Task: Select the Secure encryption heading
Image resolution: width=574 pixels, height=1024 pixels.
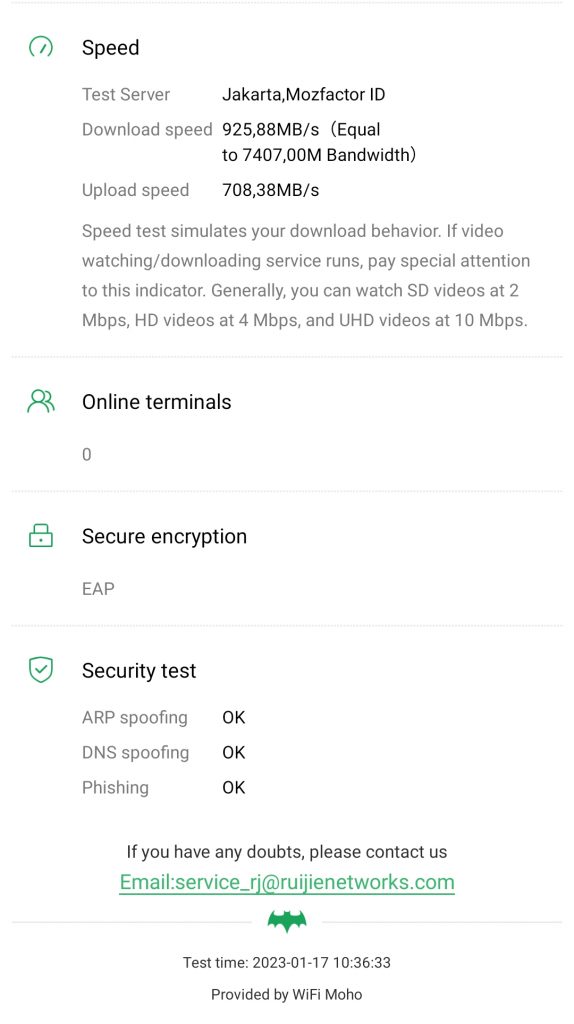Action: point(165,536)
